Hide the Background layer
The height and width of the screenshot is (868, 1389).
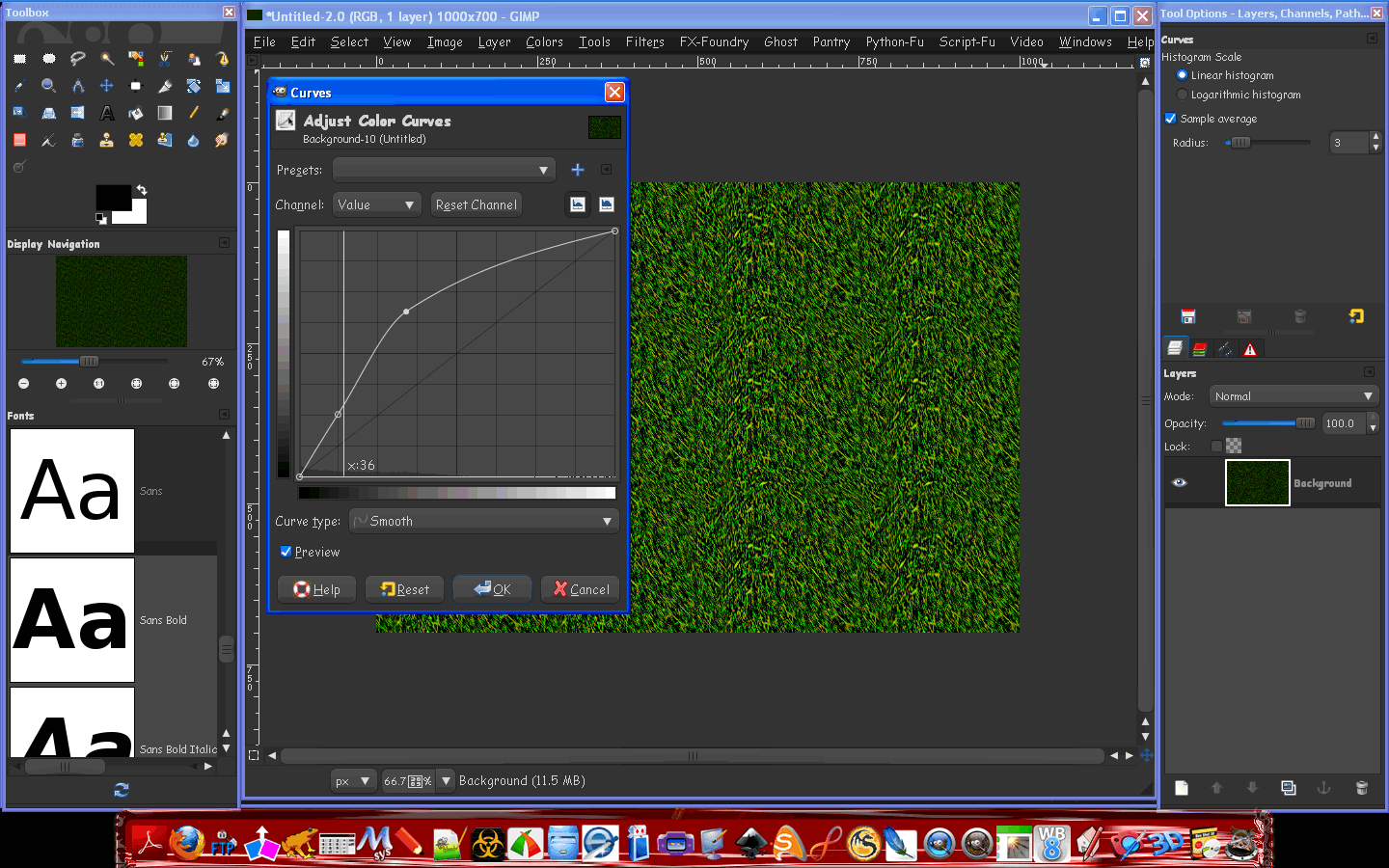1179,481
